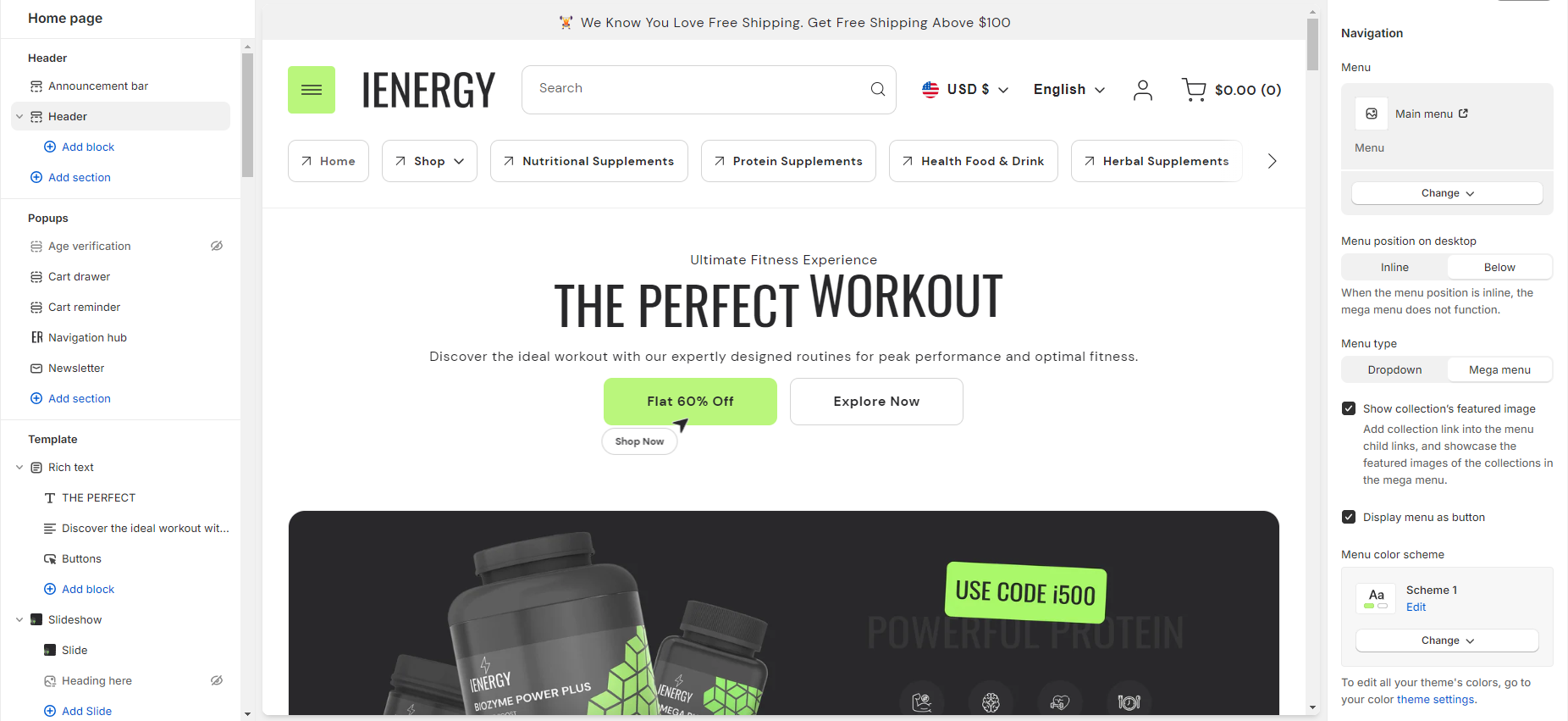
Task: Select Inline menu position
Action: (x=1394, y=267)
